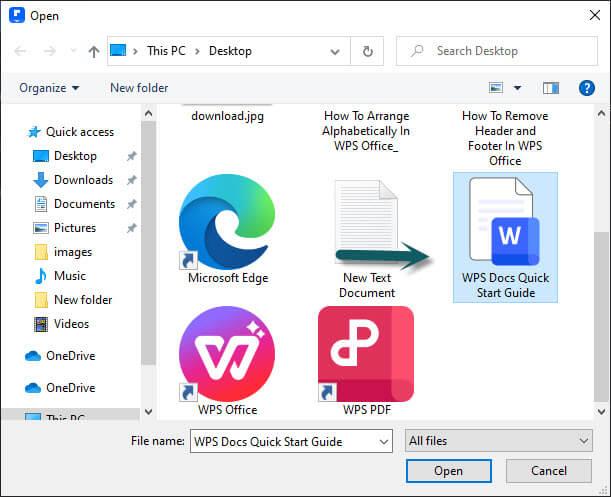This screenshot has width=611, height=497.
Task: Open the Organize dropdown menu
Action: (49, 88)
